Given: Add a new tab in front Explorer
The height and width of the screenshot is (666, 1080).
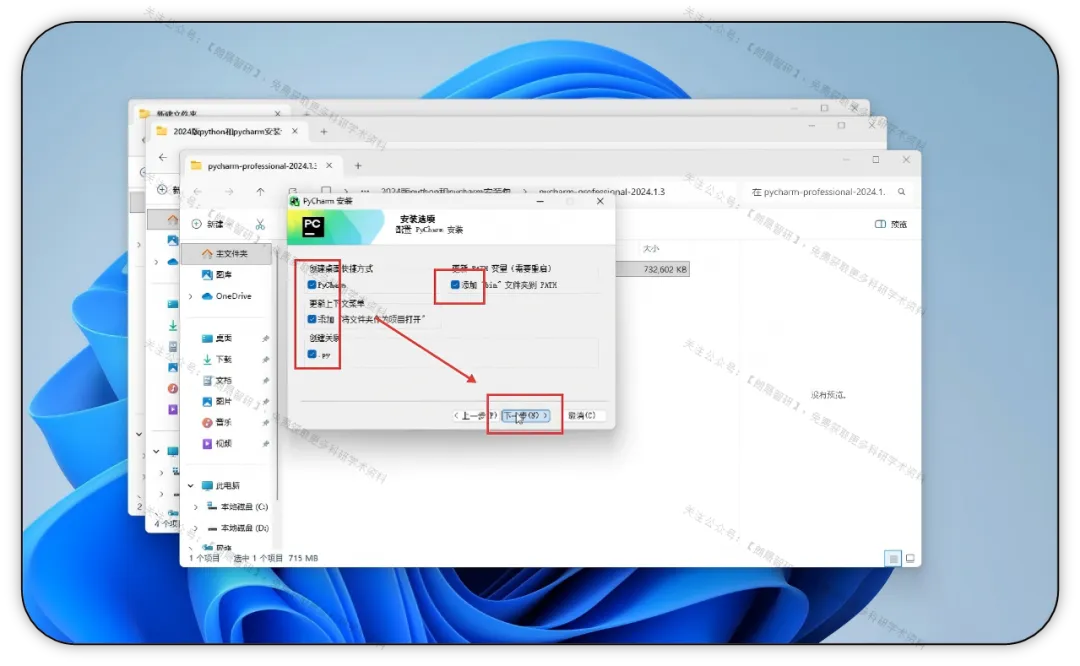Looking at the screenshot, I should point(357,166).
